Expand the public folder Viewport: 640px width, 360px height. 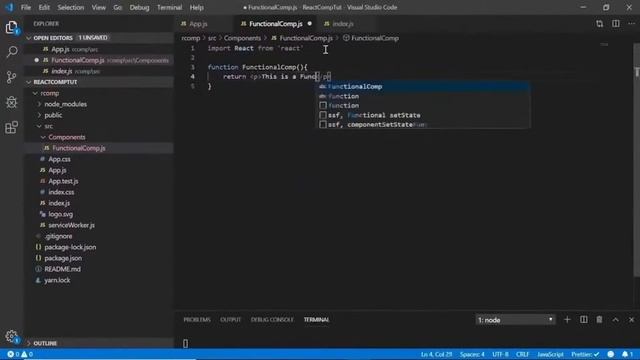53,115
